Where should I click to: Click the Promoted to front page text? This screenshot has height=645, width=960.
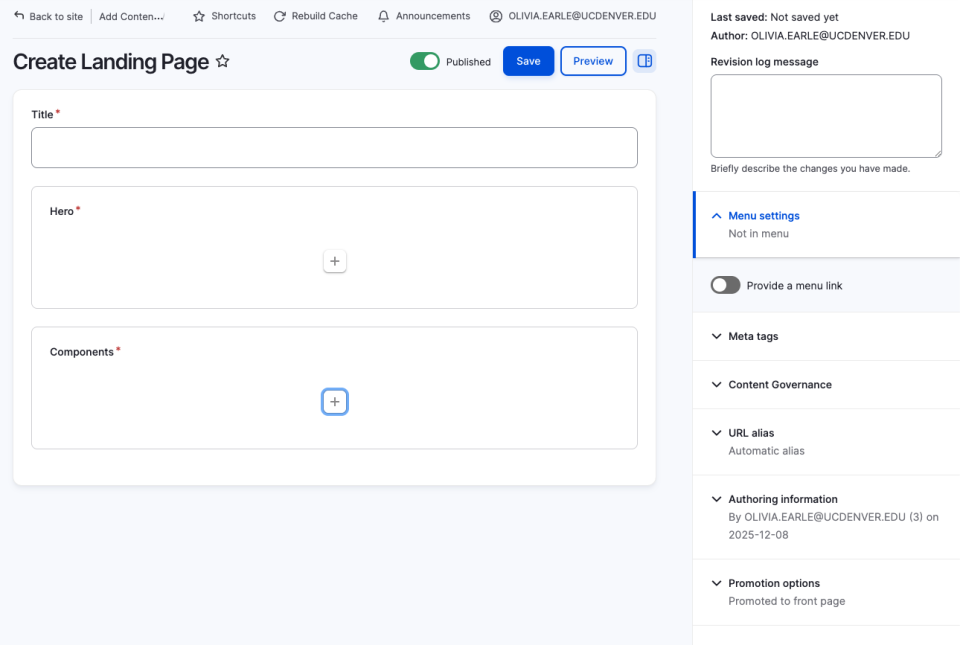tap(787, 602)
